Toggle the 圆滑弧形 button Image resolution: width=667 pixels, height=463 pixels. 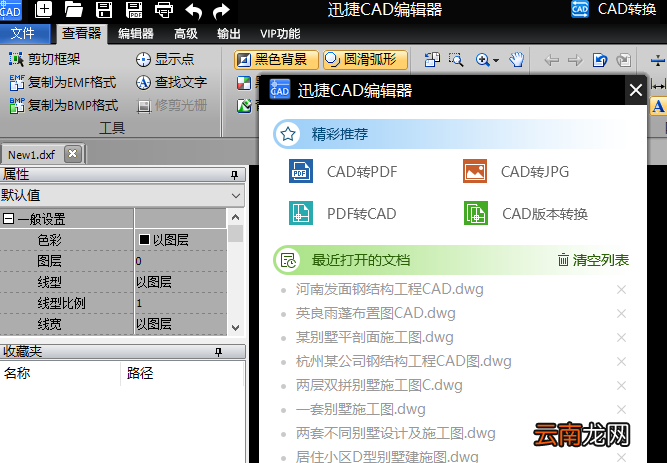click(x=365, y=60)
